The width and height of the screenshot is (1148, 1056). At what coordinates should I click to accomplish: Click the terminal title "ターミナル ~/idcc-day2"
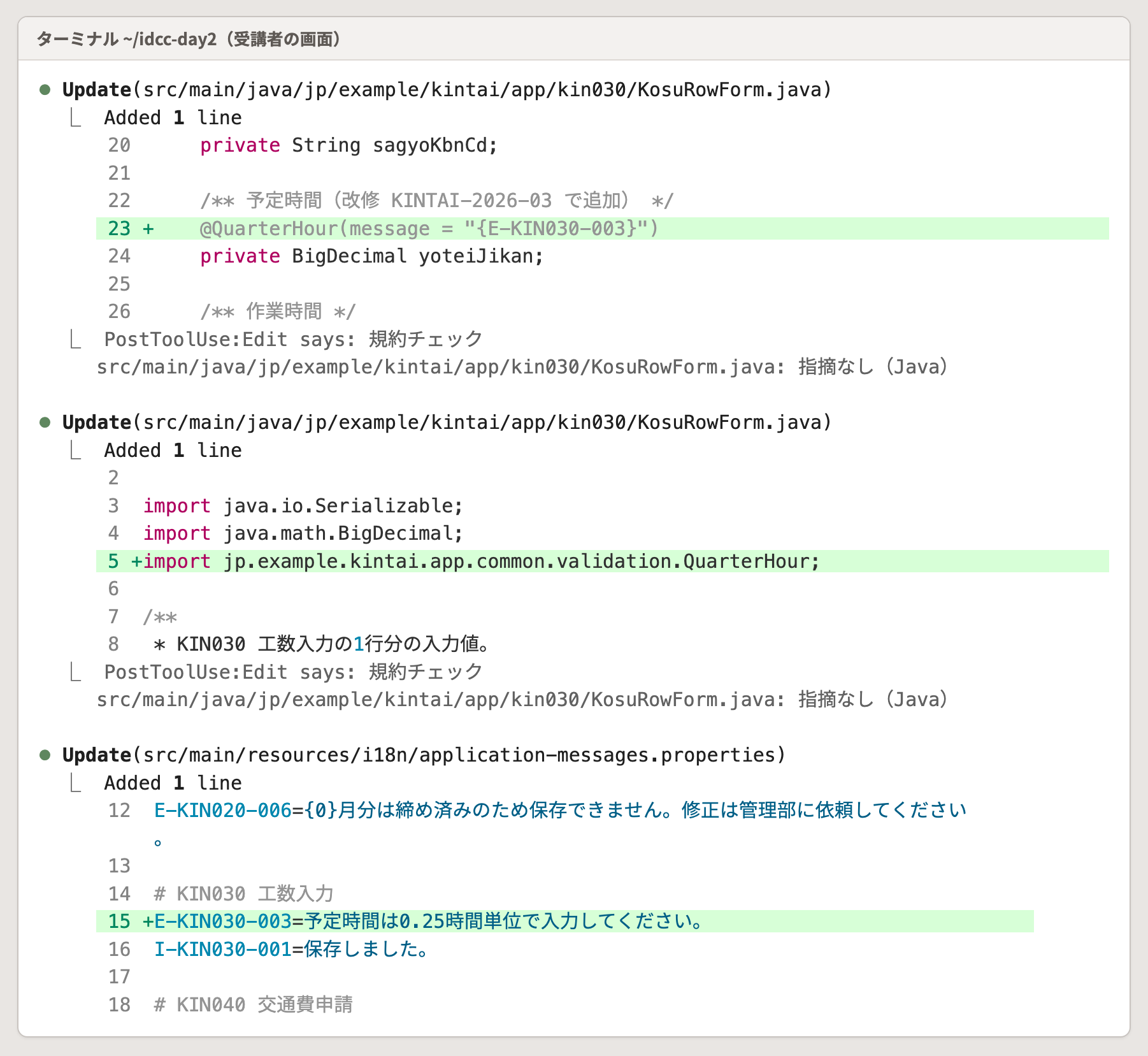[126, 40]
